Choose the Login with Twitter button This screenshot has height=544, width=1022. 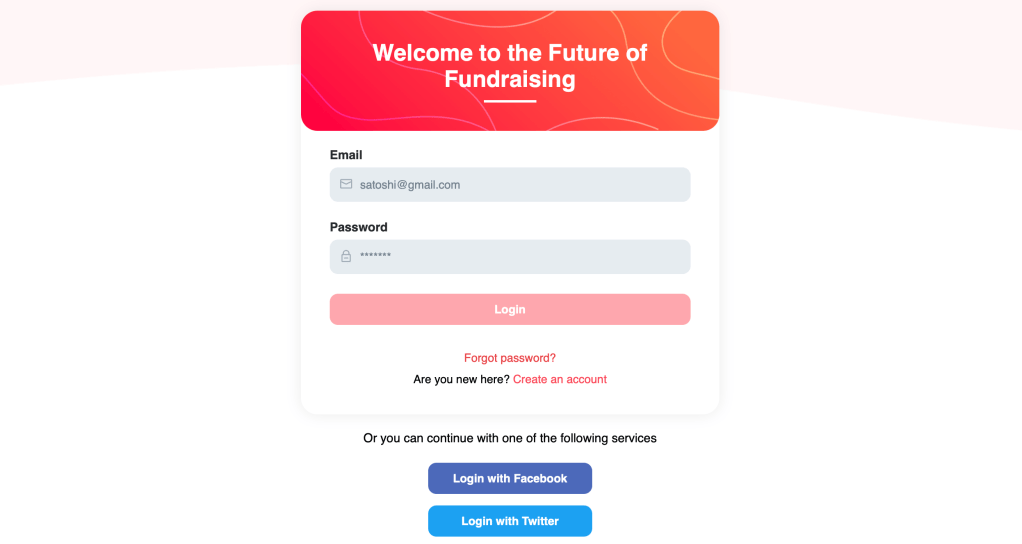click(510, 521)
